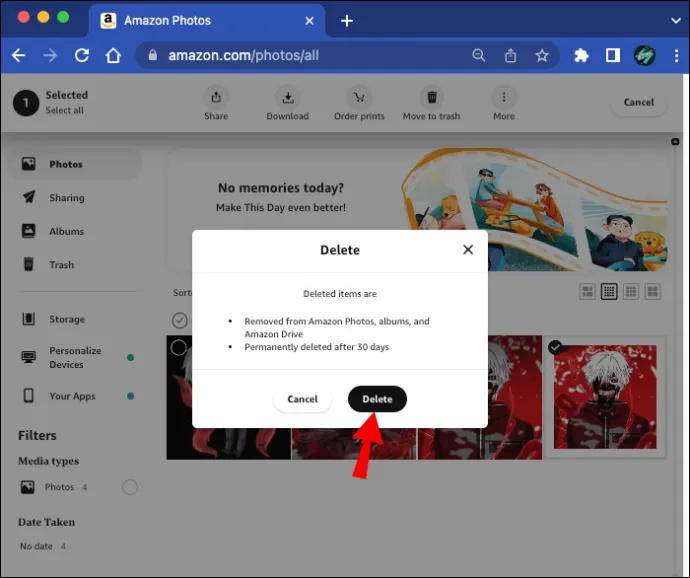Click the Download icon in the toolbar
Image resolution: width=690 pixels, height=578 pixels.
pyautogui.click(x=288, y=97)
